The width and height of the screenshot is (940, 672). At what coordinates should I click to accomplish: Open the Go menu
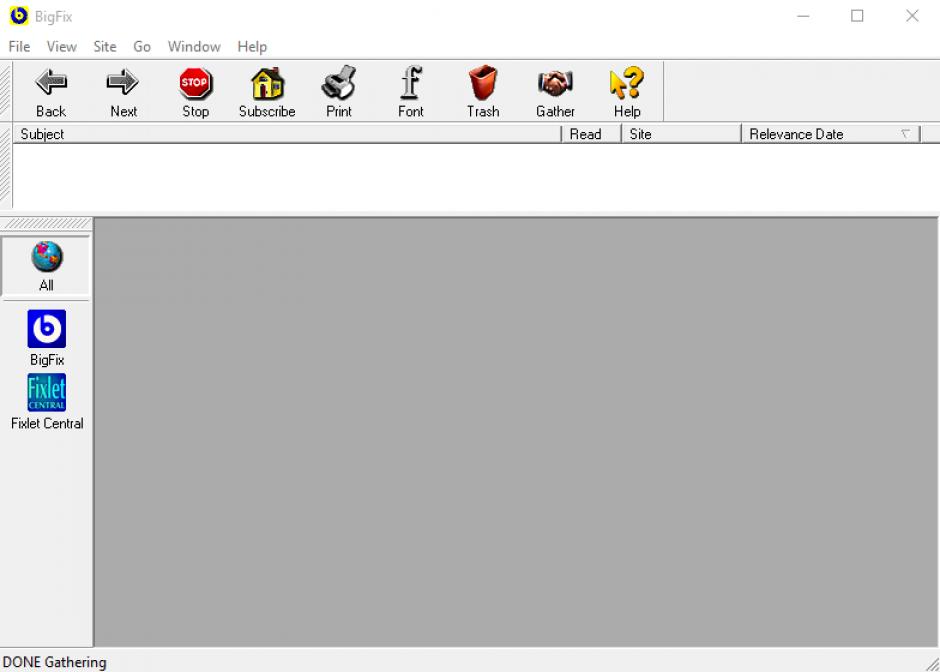click(142, 47)
